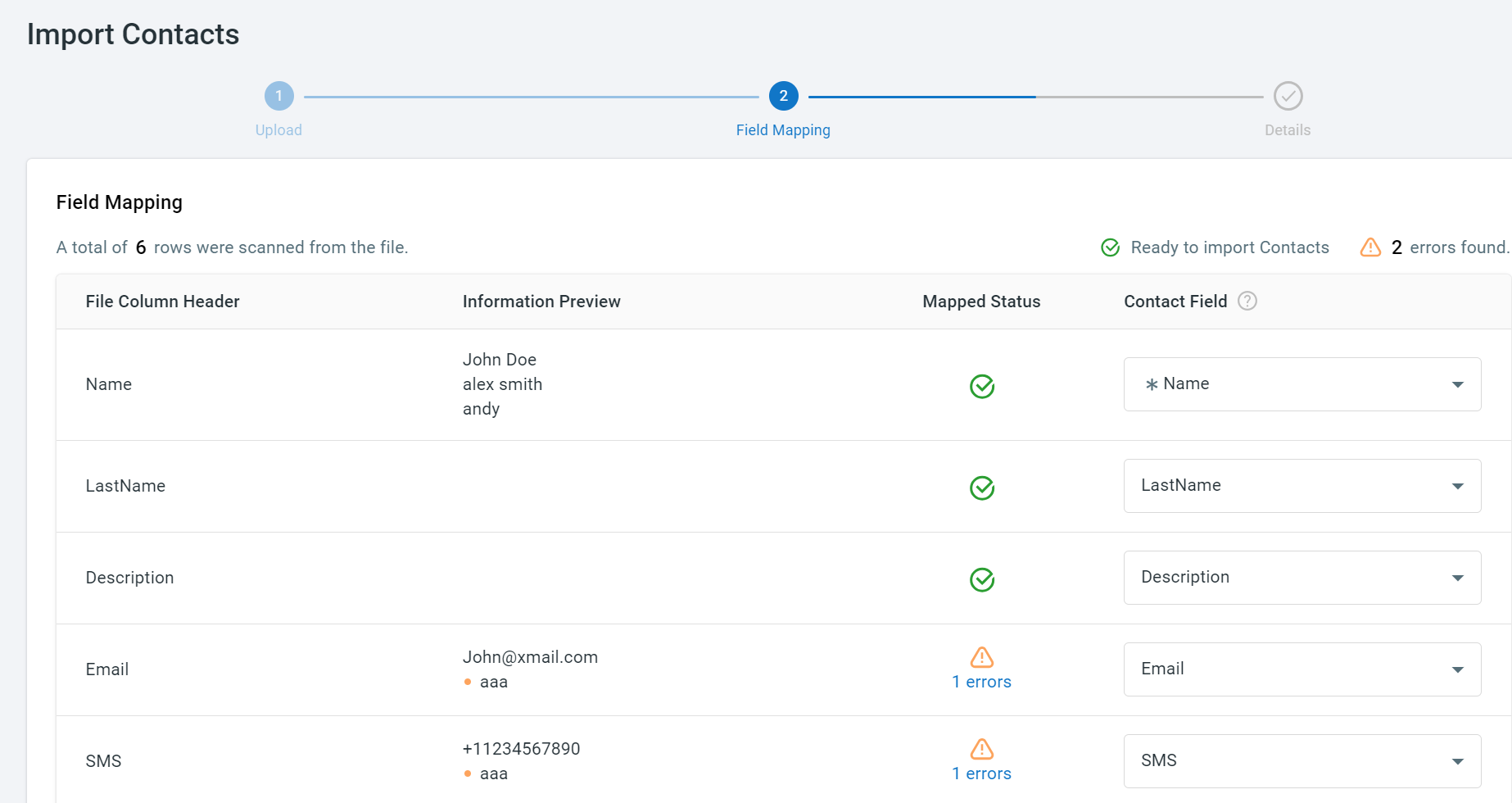Go to the Upload step label
The image size is (1512, 803).
(x=278, y=130)
